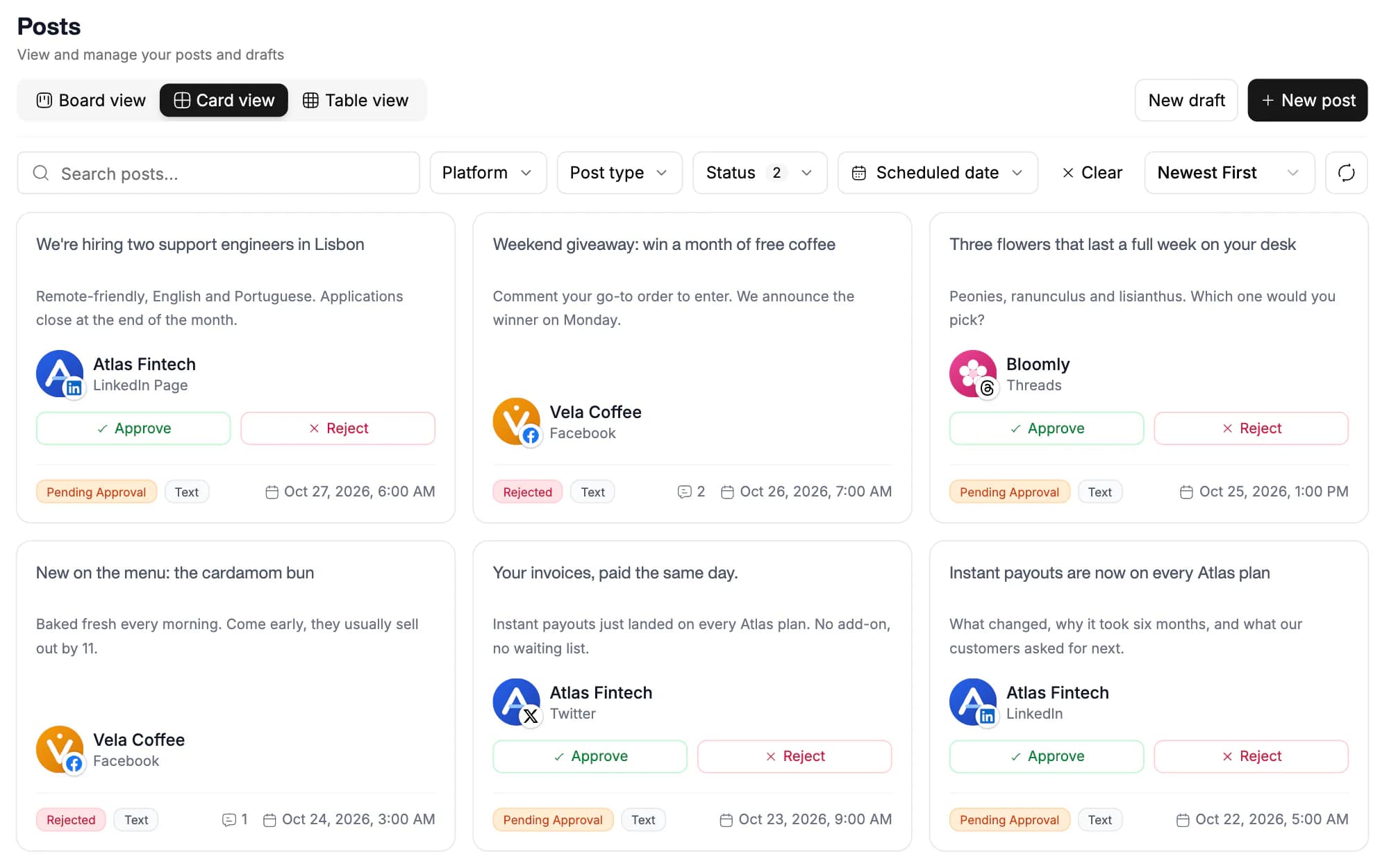Click the Vela Coffee avatar on the cardamom bun card

coord(60,750)
